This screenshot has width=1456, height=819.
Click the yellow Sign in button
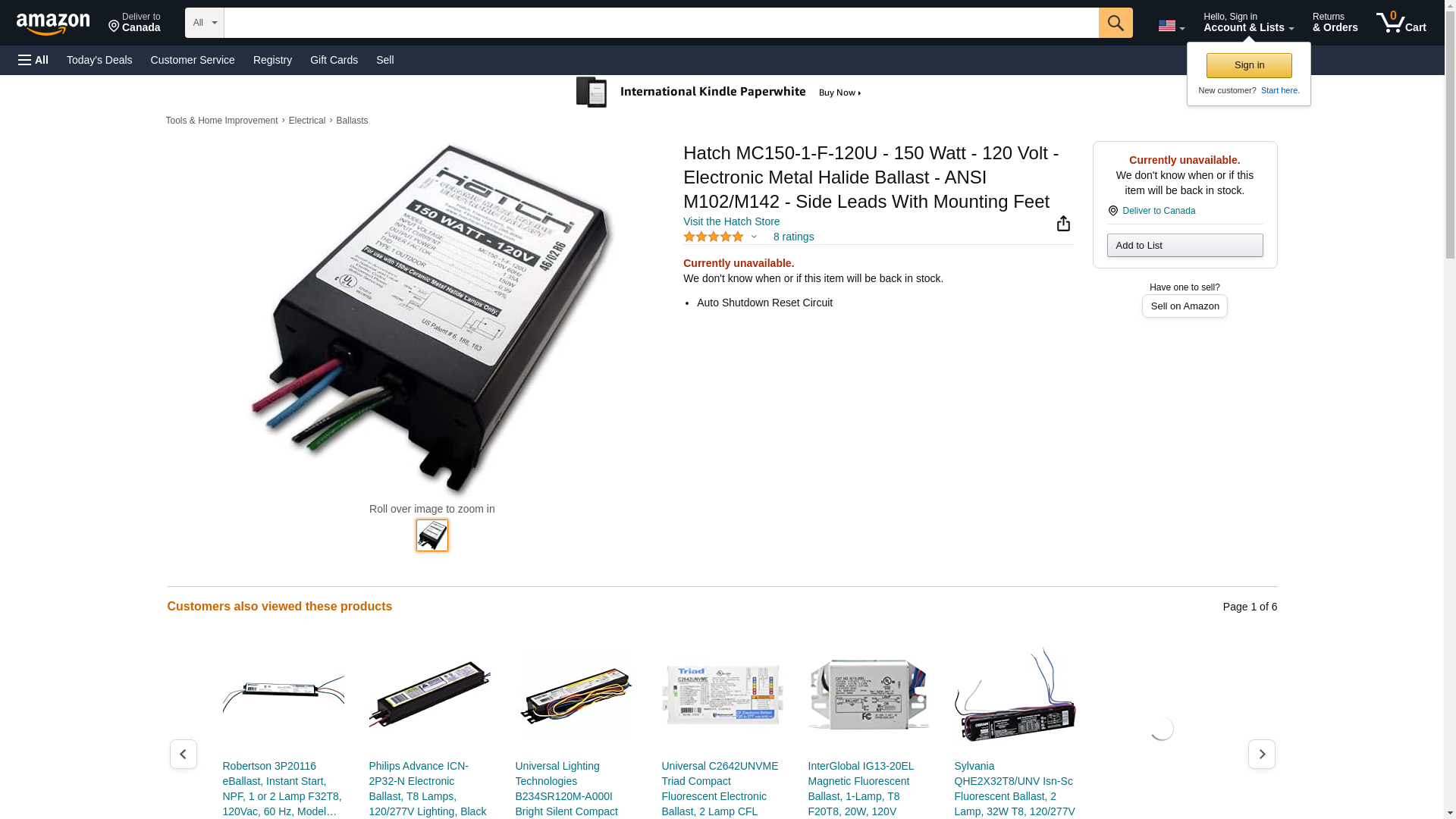pos(1249,65)
